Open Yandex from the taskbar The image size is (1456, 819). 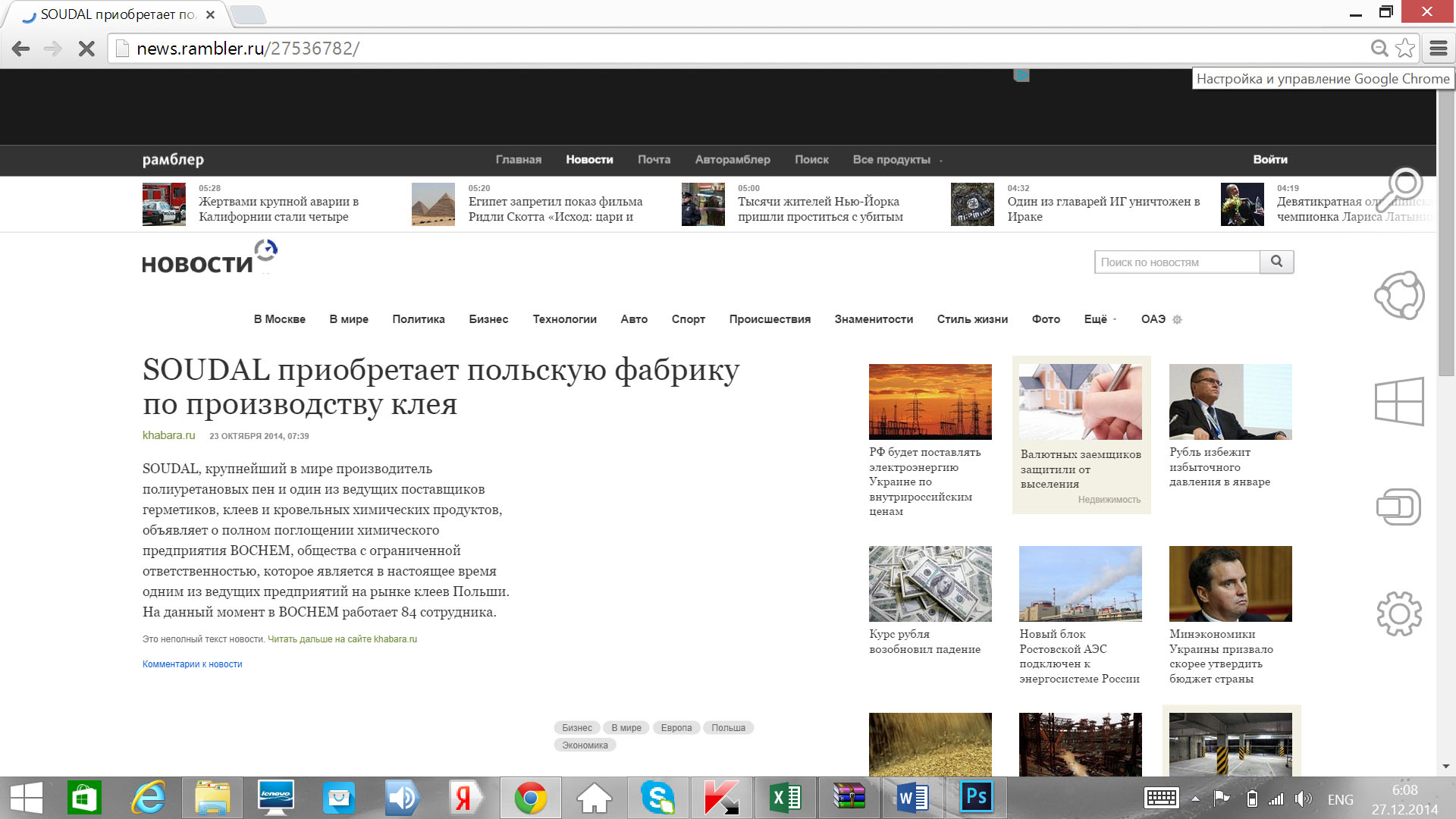point(466,798)
